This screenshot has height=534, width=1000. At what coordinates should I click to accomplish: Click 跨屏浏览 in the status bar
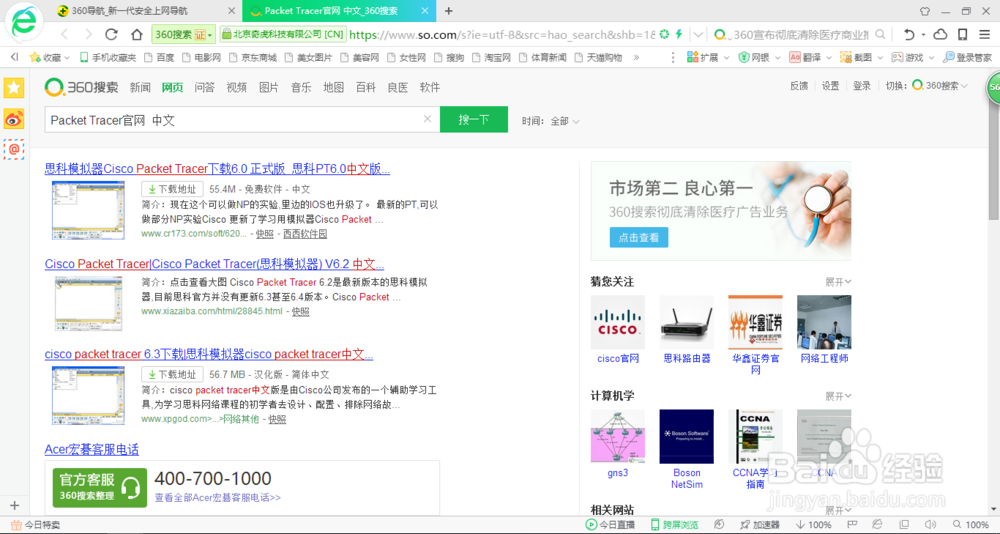pos(675,525)
